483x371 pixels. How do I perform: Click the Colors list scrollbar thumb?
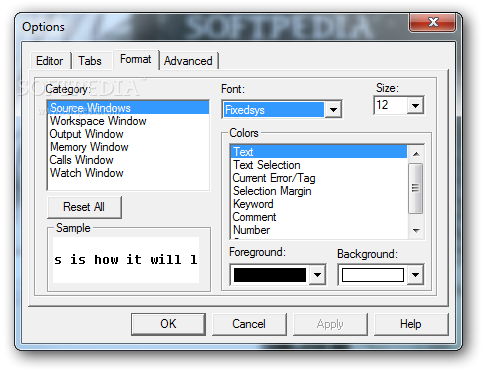[x=416, y=188]
